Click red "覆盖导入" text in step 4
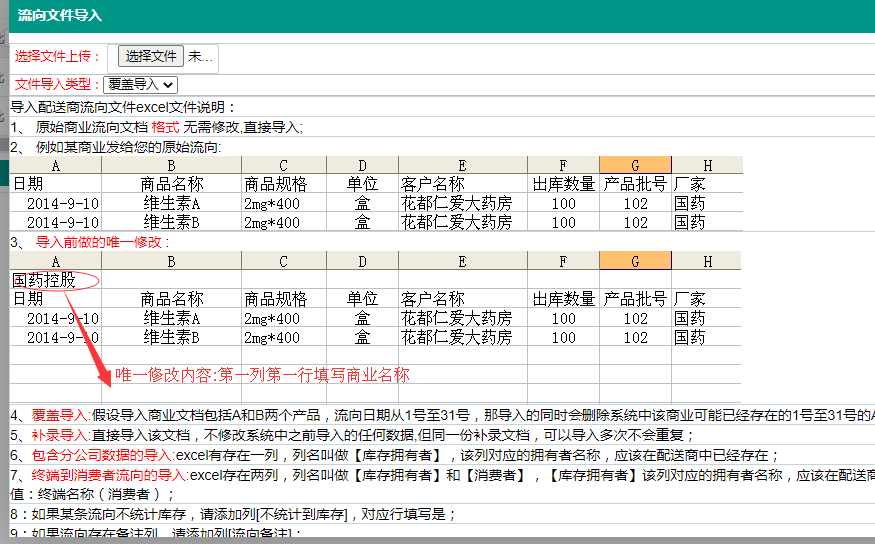This screenshot has width=875, height=544. pyautogui.click(x=60, y=415)
